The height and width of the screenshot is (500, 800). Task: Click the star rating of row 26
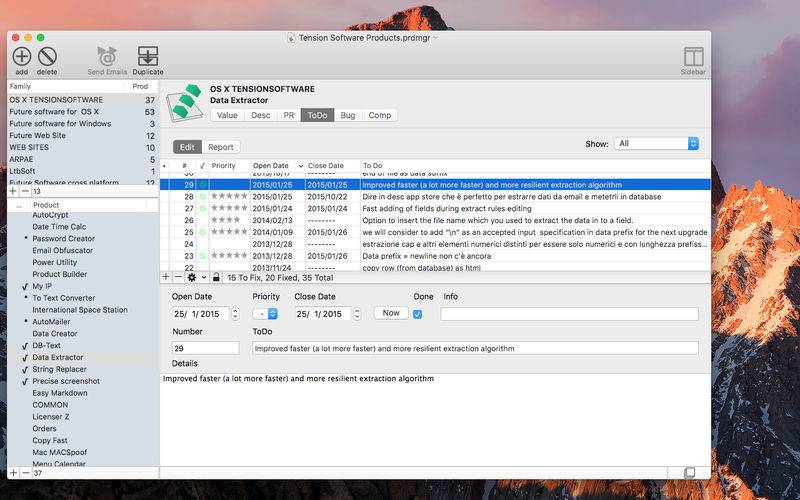pos(226,220)
